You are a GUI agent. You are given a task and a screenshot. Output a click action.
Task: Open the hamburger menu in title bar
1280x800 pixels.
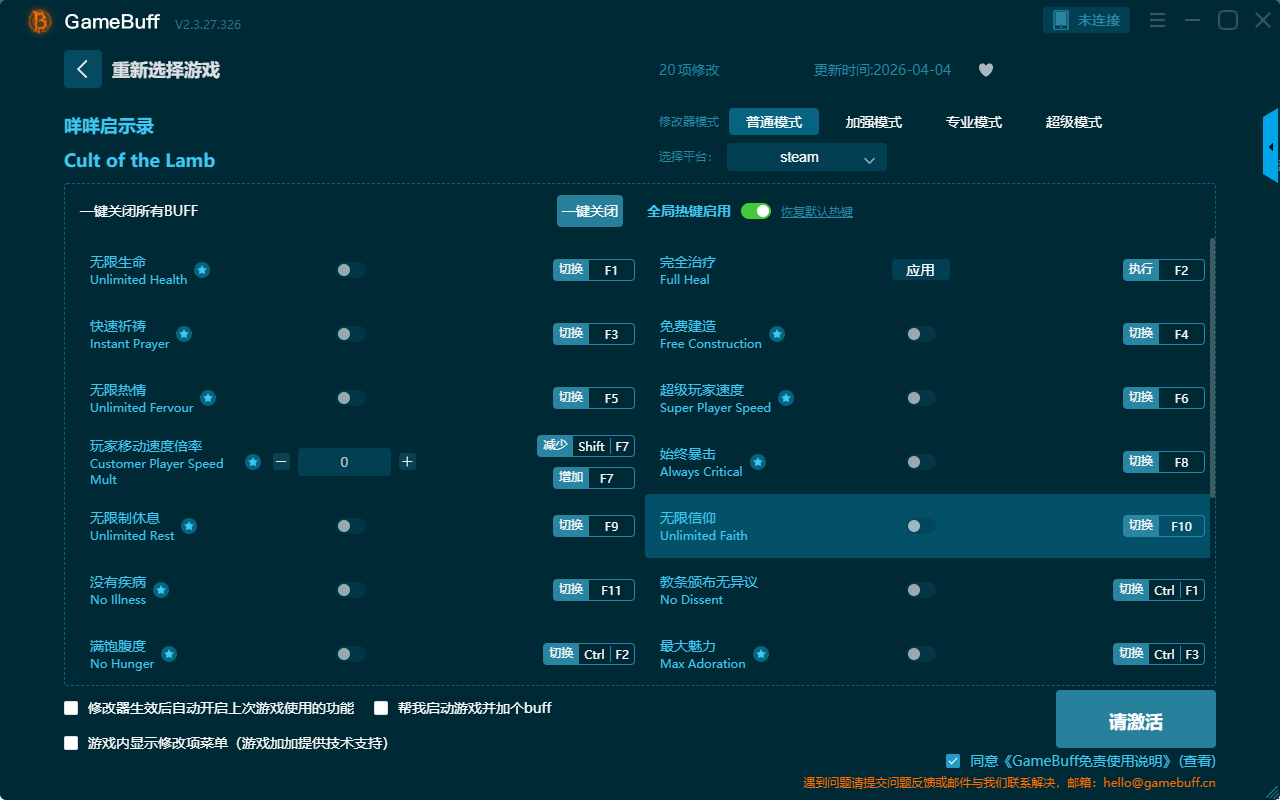pos(1157,20)
